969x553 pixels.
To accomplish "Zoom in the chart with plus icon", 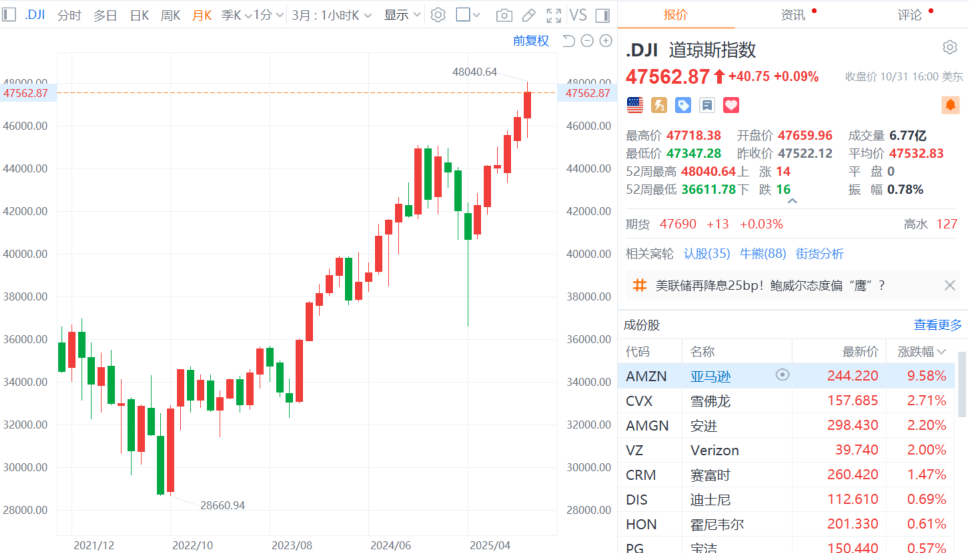I will pos(606,41).
